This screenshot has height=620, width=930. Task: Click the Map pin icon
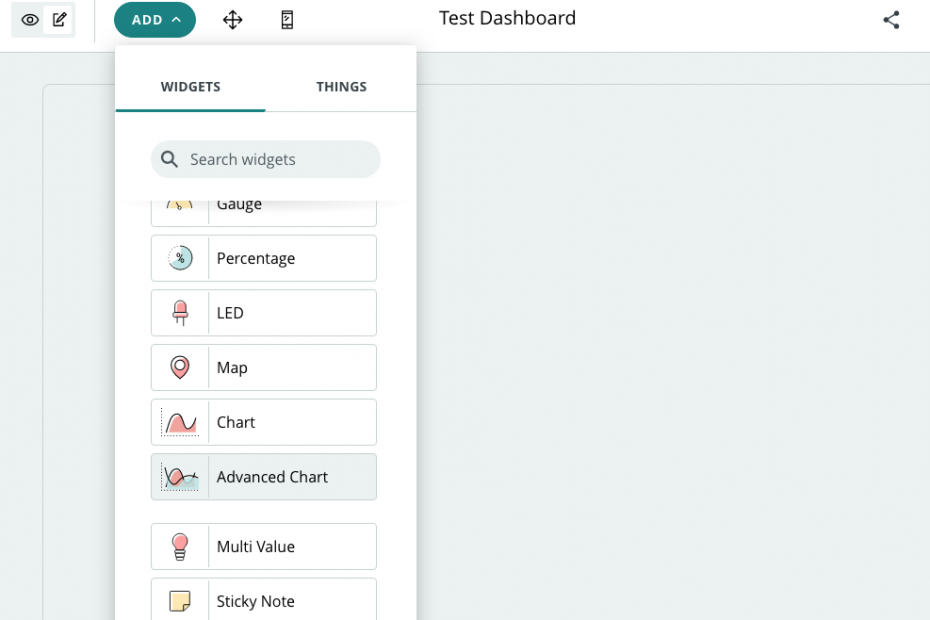180,368
